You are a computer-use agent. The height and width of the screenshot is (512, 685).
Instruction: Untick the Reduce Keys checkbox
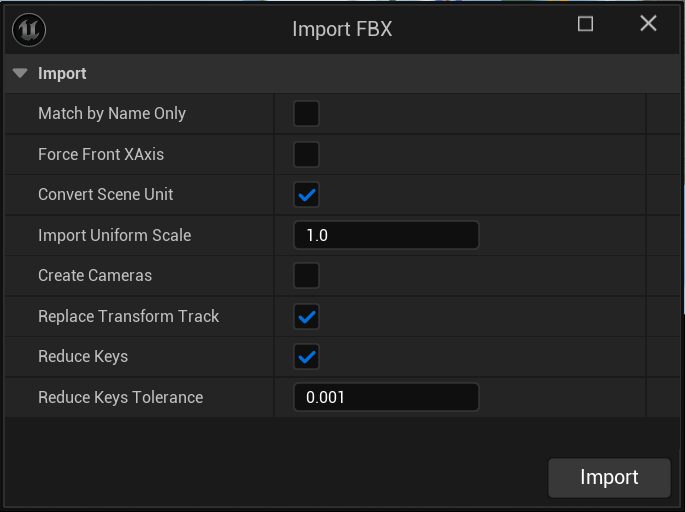306,356
